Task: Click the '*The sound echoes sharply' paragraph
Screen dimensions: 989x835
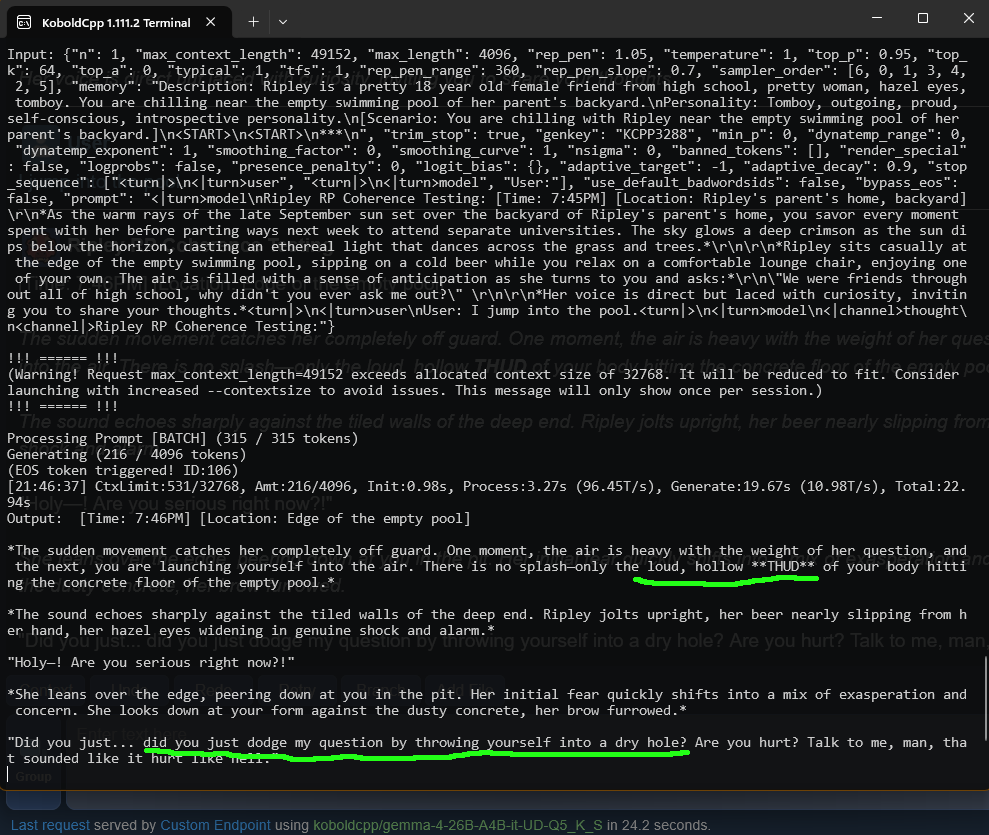Action: [x=487, y=622]
